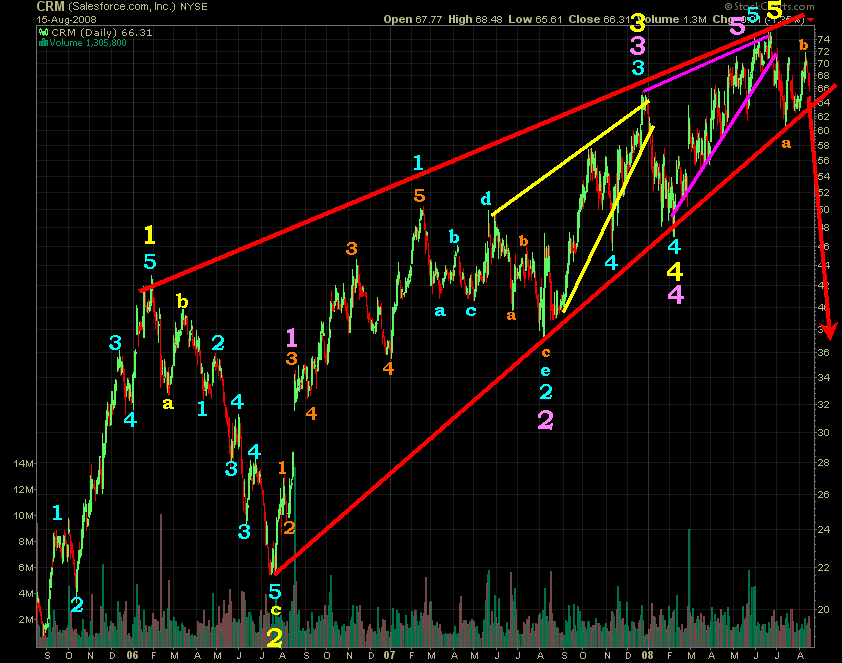Viewport: 842px width, 663px height.
Task: Click the CRM candlestick legend icon
Action: tap(43, 33)
